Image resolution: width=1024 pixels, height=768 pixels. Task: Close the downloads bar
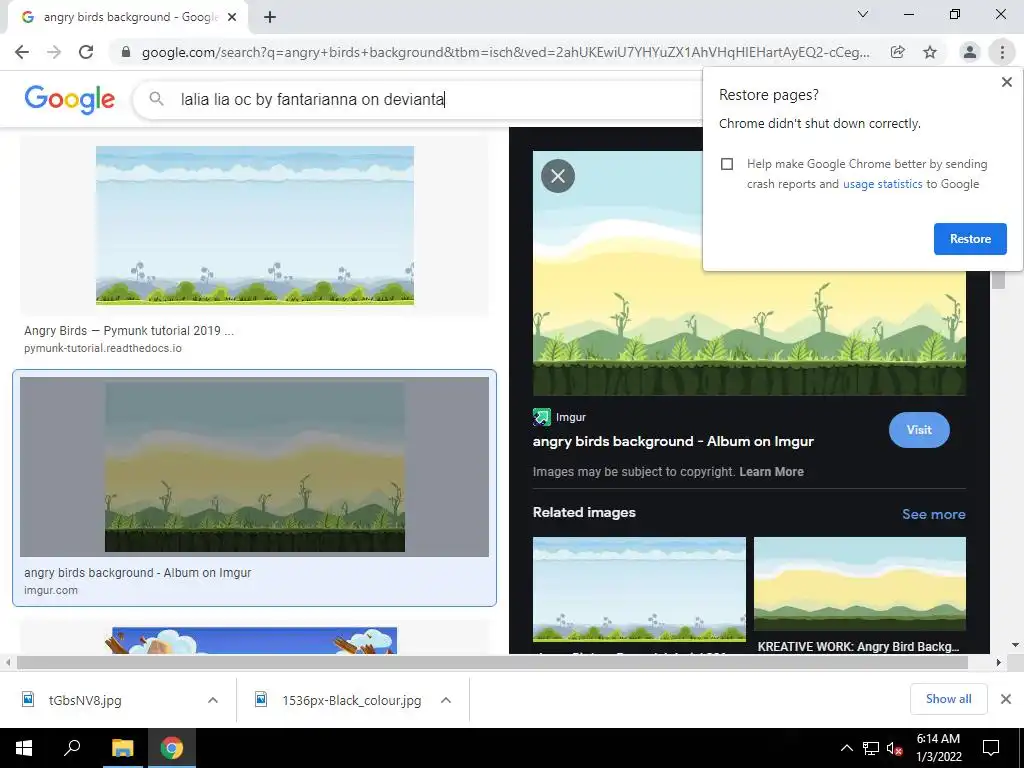click(1006, 699)
